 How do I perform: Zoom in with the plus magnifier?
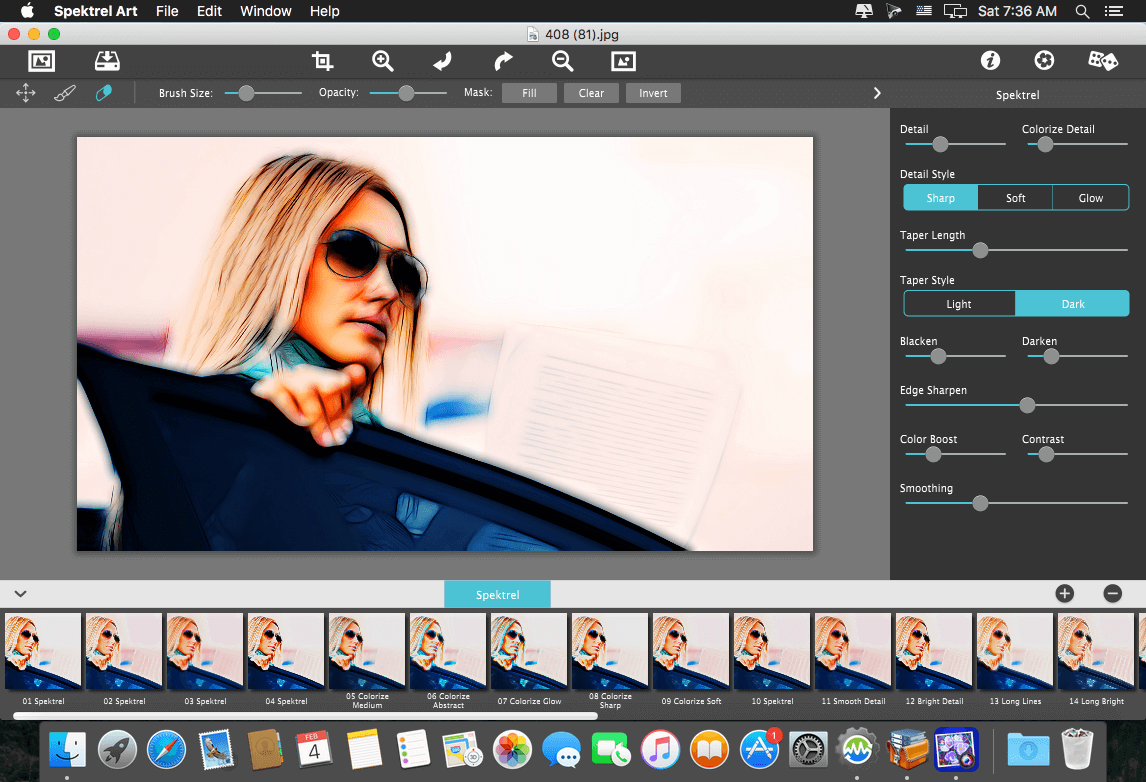[x=383, y=61]
